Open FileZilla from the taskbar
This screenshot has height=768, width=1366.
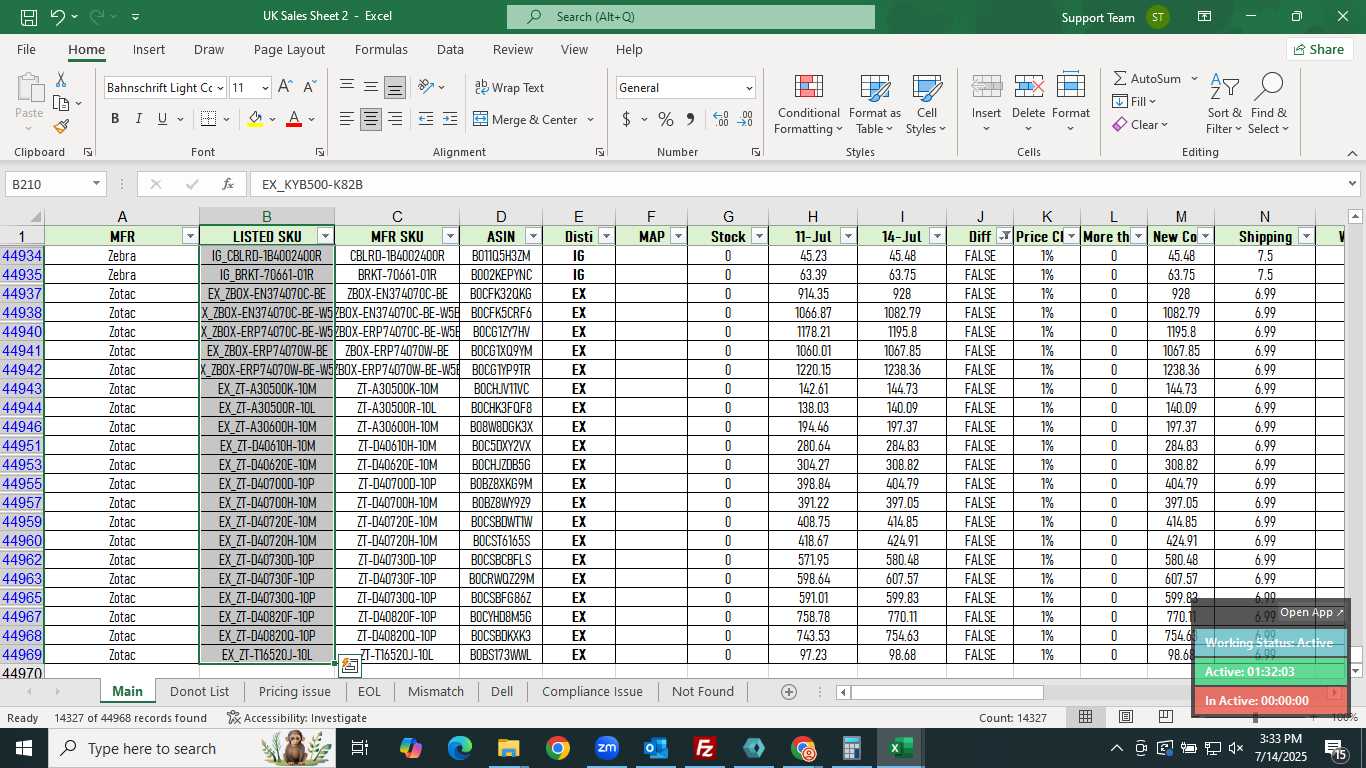tap(705, 748)
